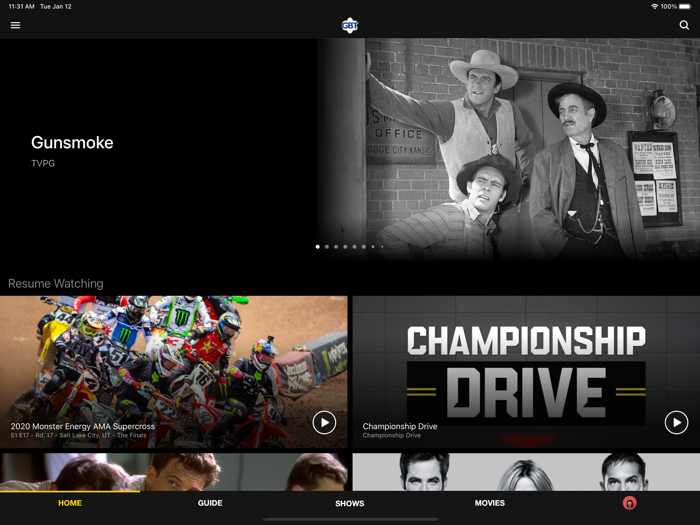This screenshot has width=700, height=525.
Task: Open the white-background faces thumbnail
Action: [x=526, y=472]
